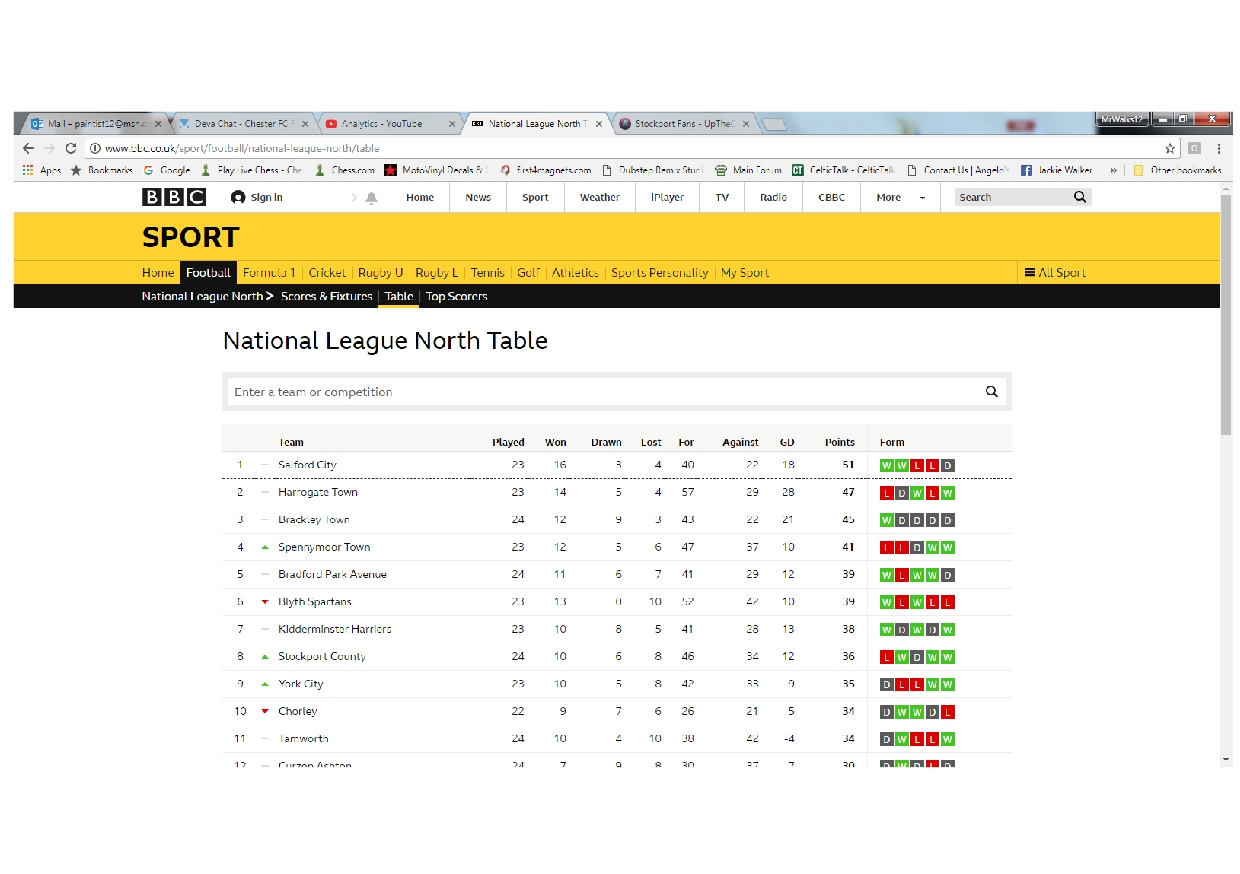Click the notifications bell icon
The height and width of the screenshot is (874, 1240).
371,198
